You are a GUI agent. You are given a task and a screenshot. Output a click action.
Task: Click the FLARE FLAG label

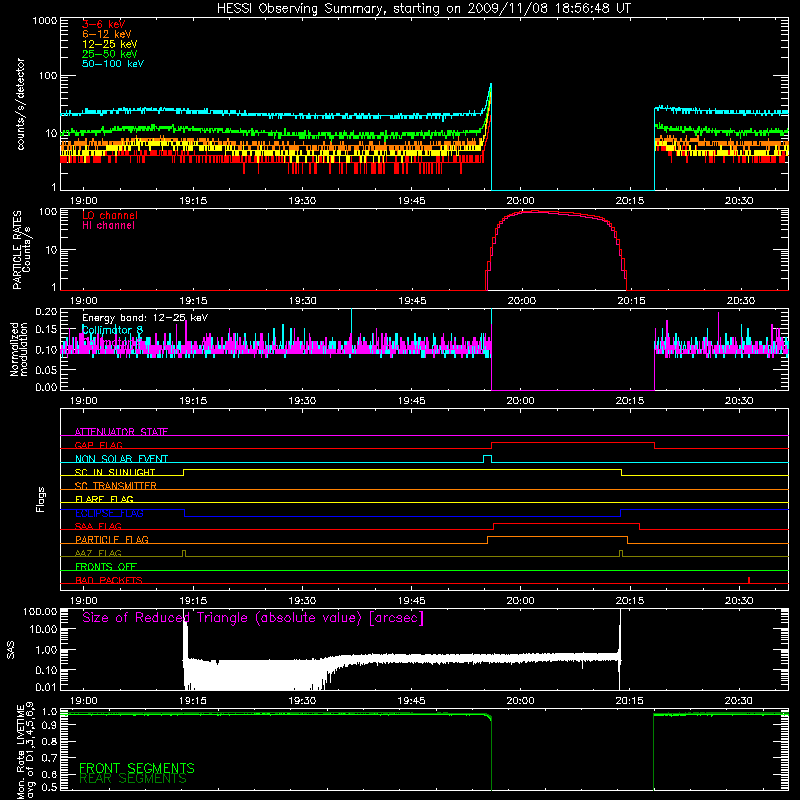pyautogui.click(x=104, y=499)
